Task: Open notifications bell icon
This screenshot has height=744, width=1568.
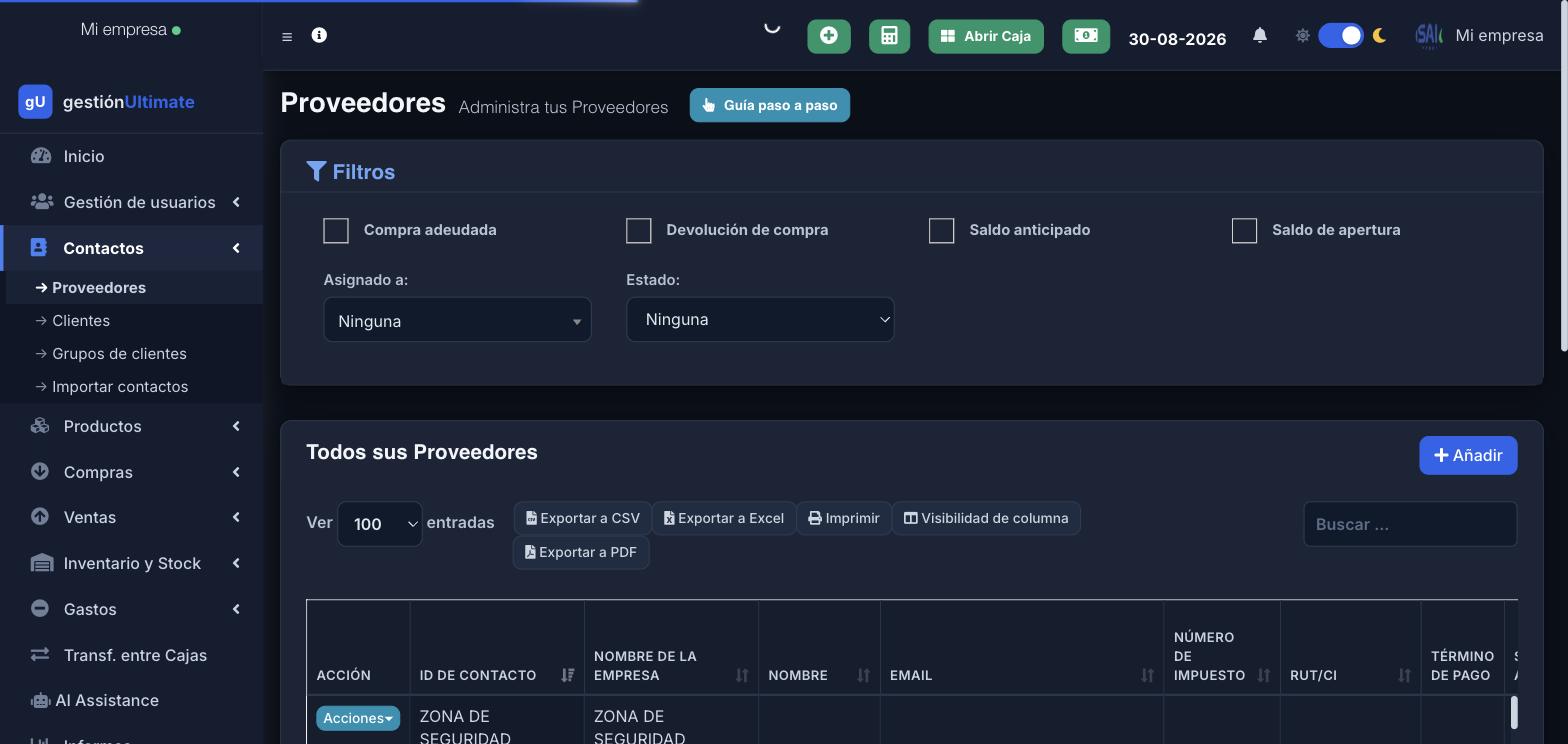Action: point(1260,36)
